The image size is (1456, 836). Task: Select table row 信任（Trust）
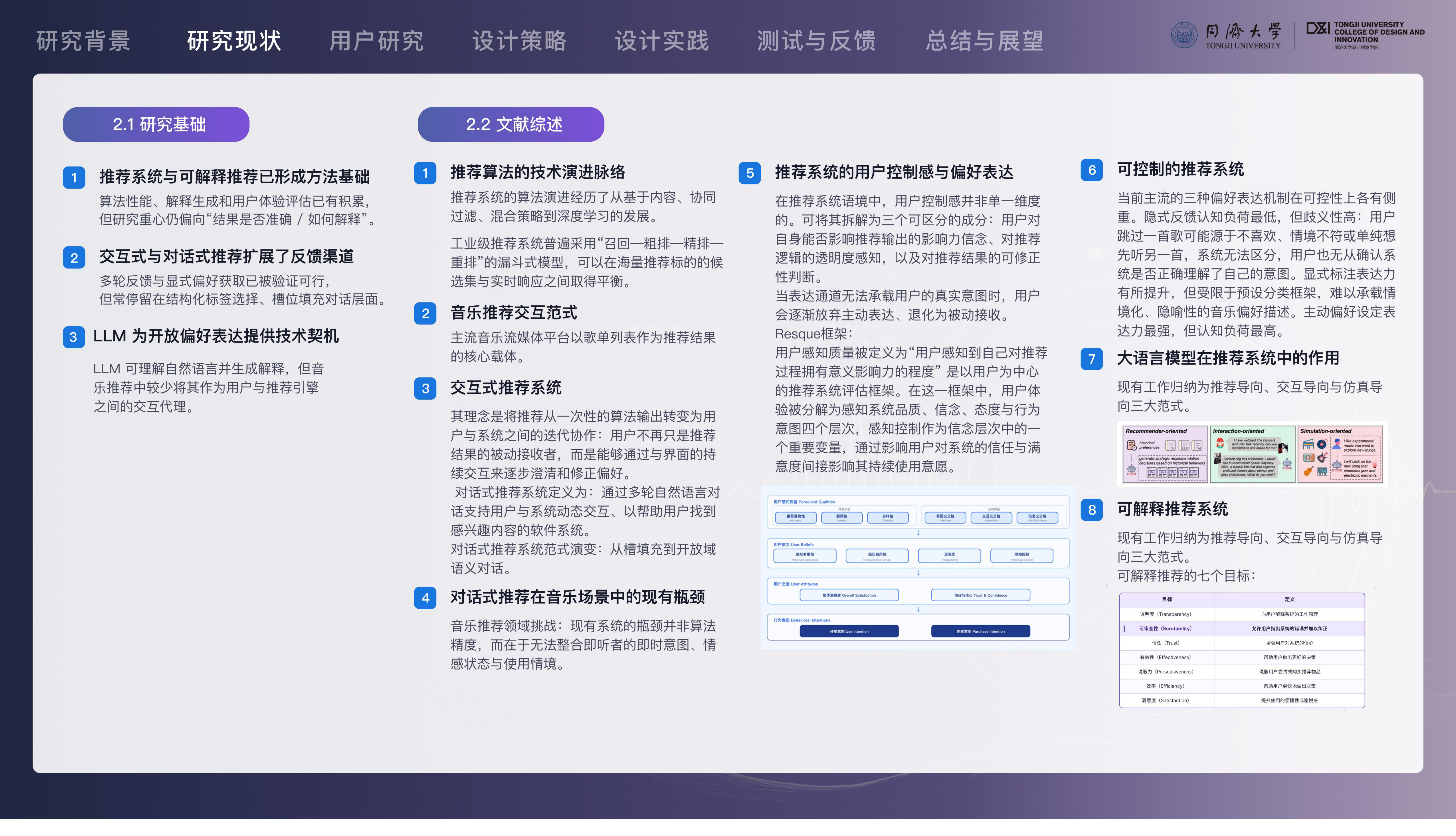[1242, 643]
